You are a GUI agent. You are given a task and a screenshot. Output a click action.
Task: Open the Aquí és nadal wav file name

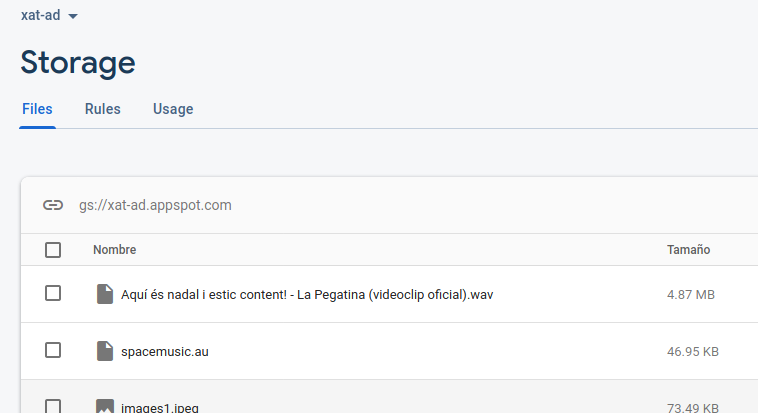307,295
